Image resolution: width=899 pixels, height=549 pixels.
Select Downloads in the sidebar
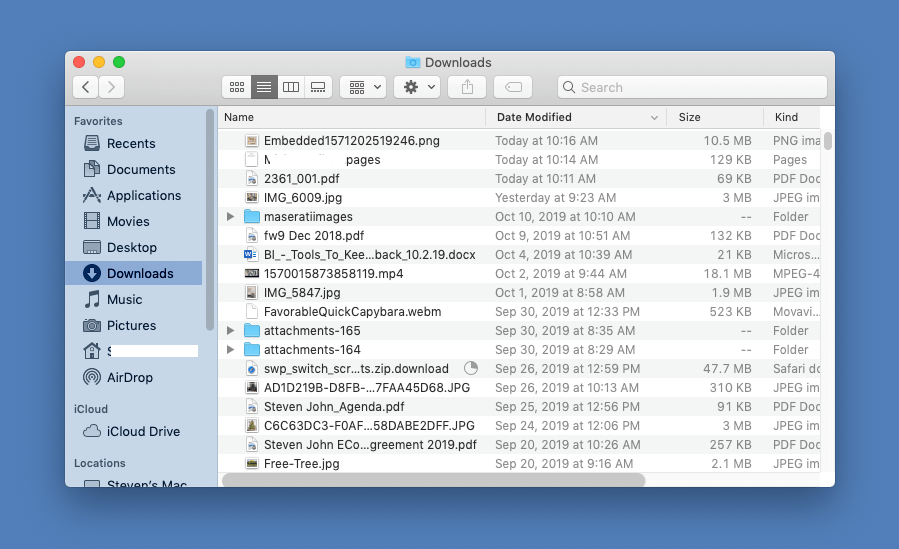coord(133,273)
